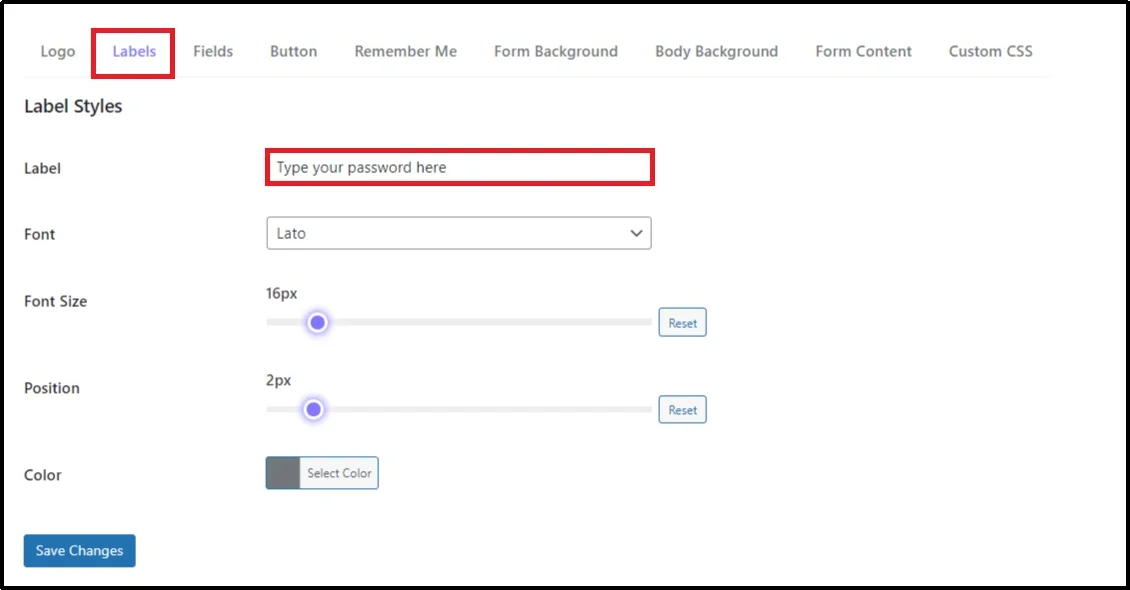Click the Label text field containing password text
This screenshot has height=590, width=1130.
pos(459,167)
